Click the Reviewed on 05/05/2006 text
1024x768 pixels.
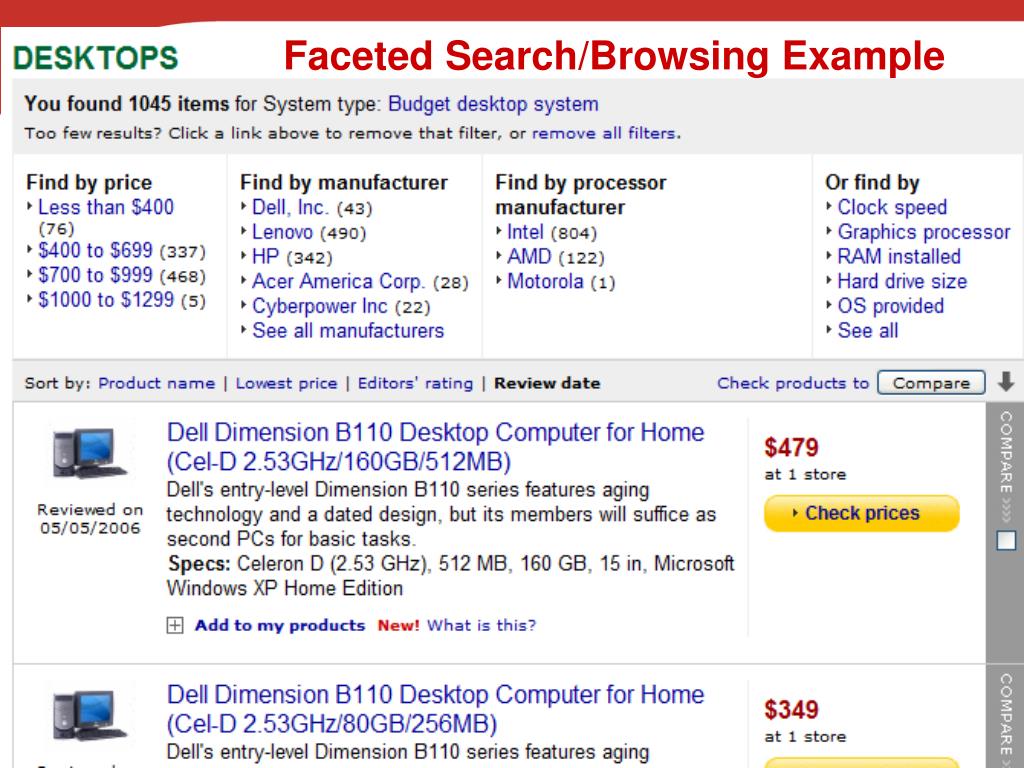(x=90, y=519)
